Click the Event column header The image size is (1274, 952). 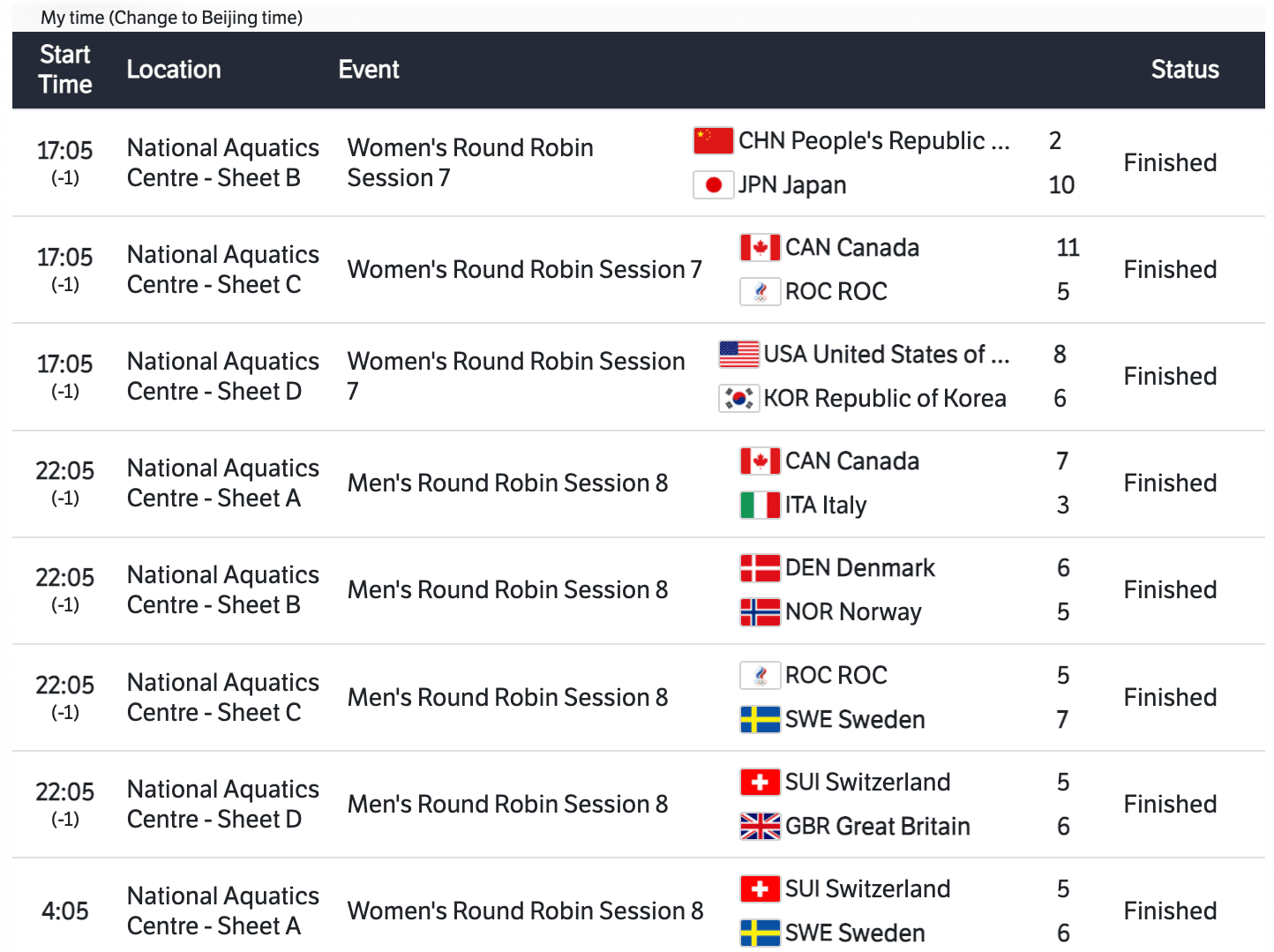(x=369, y=70)
